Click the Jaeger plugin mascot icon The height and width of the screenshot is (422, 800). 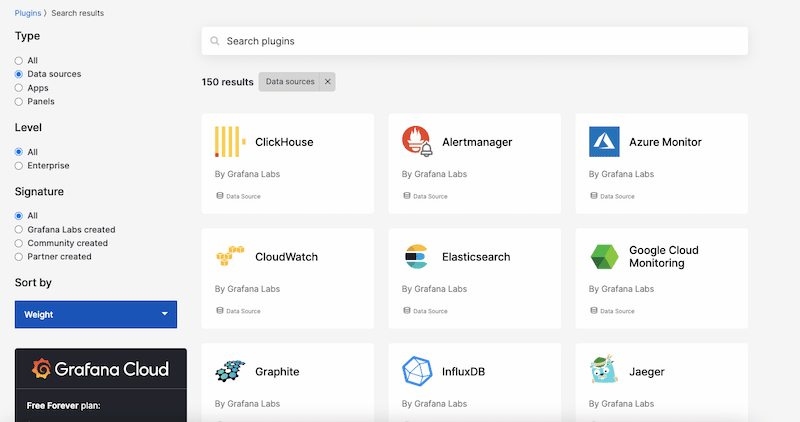point(604,372)
